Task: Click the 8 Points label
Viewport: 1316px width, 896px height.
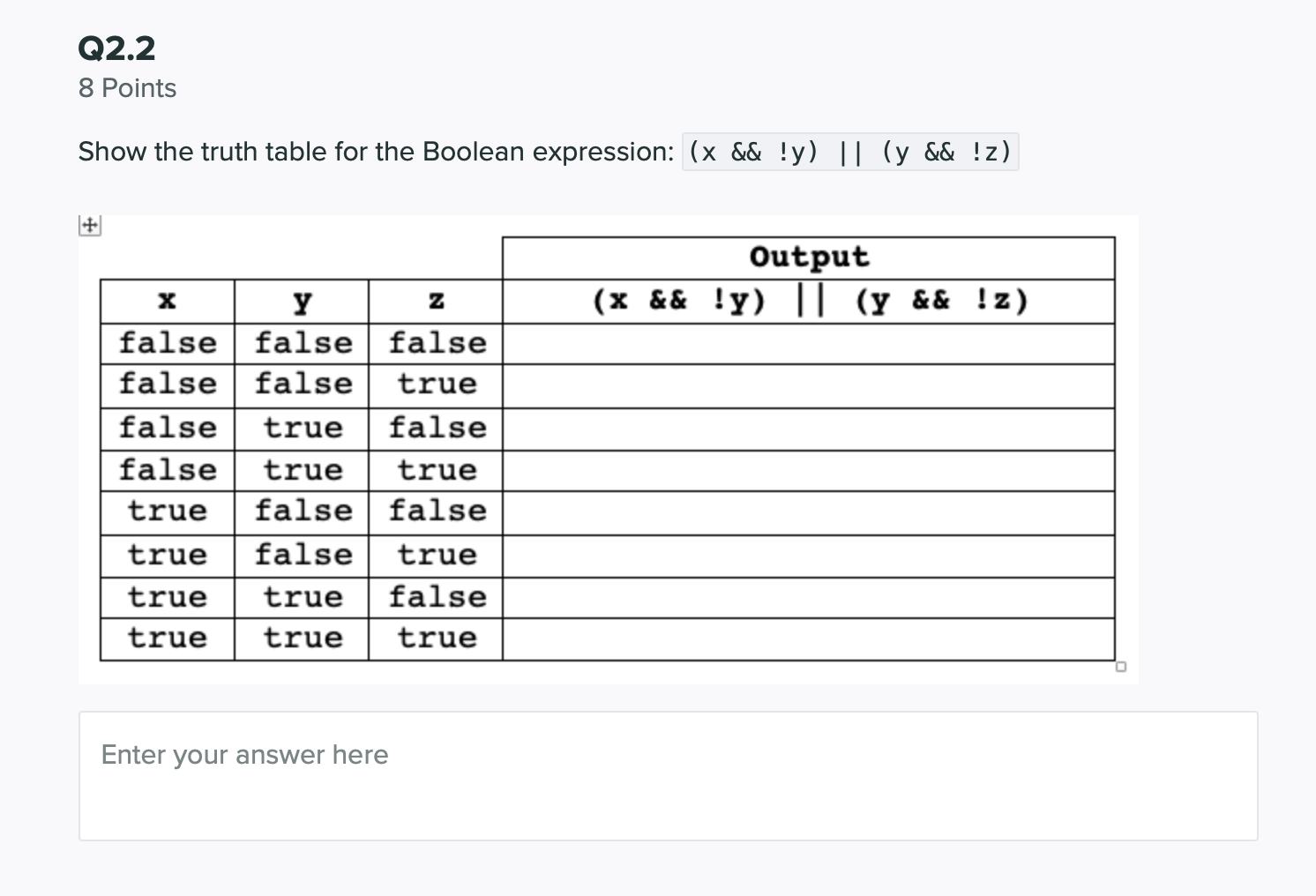Action: click(x=127, y=88)
